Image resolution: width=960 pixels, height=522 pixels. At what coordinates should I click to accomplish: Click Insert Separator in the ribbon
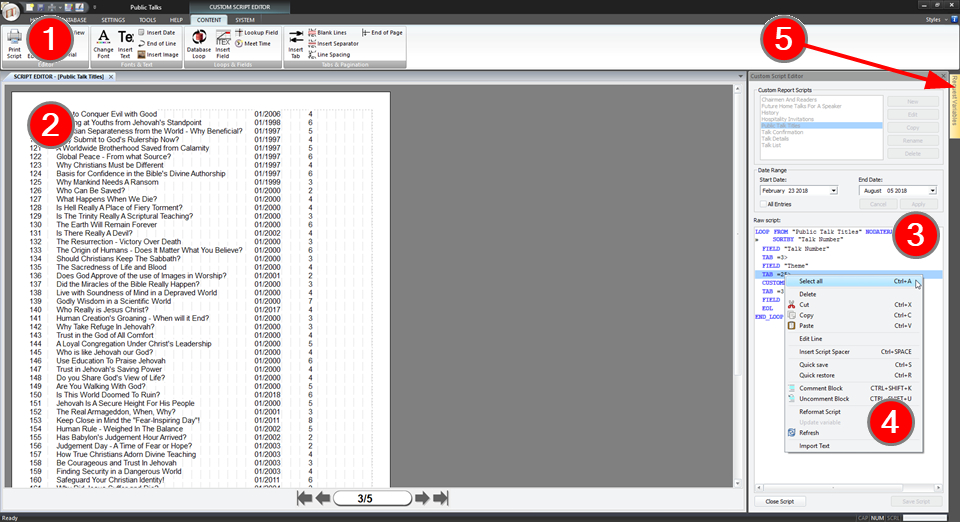coord(333,43)
